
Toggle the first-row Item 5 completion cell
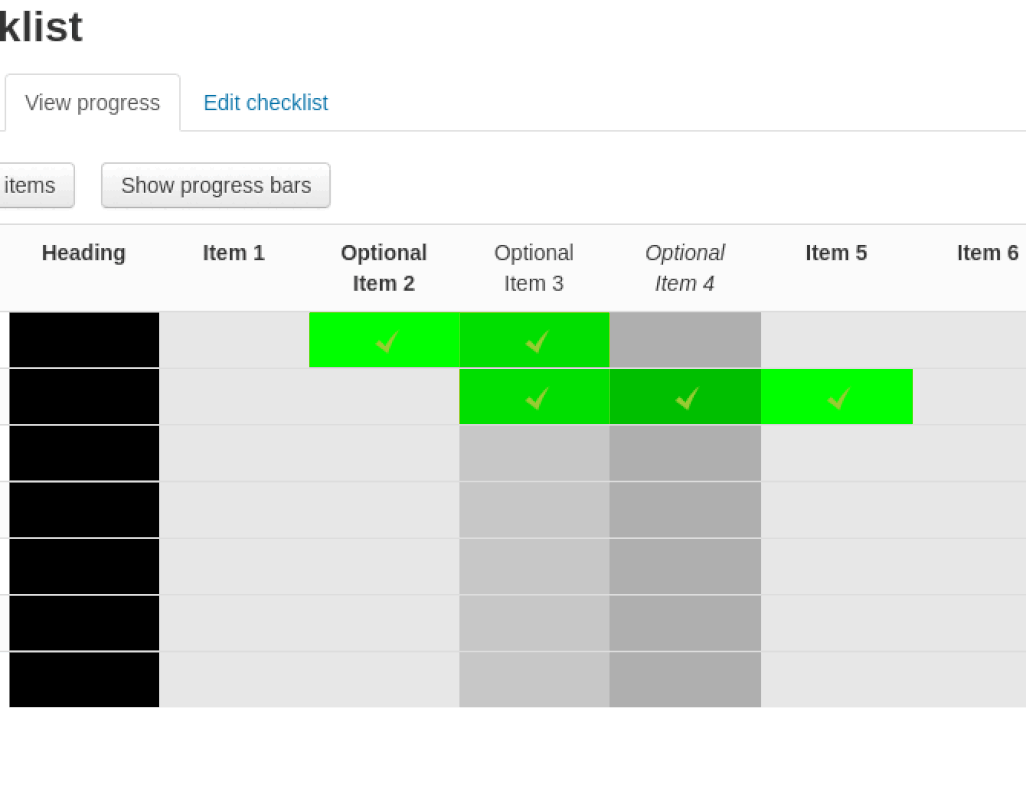coord(837,340)
